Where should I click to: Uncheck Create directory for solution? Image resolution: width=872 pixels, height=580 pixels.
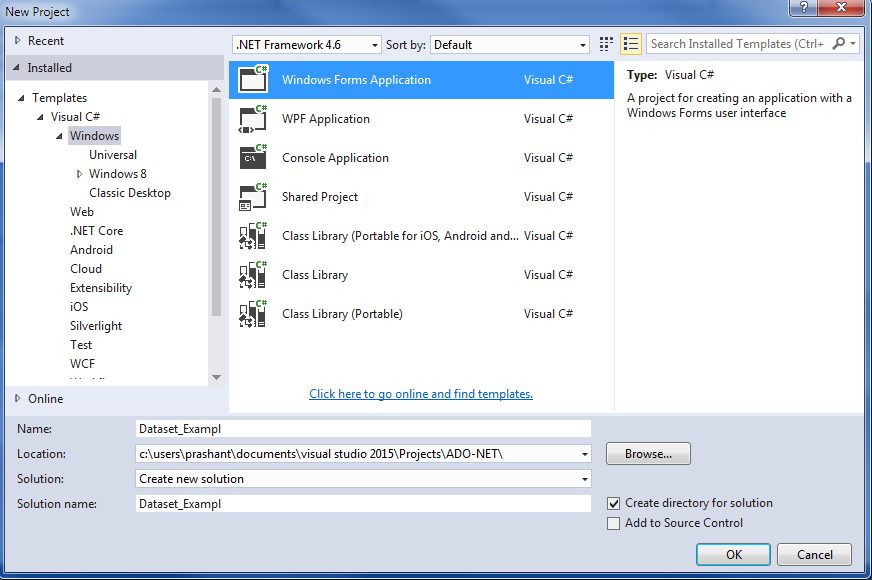click(613, 503)
